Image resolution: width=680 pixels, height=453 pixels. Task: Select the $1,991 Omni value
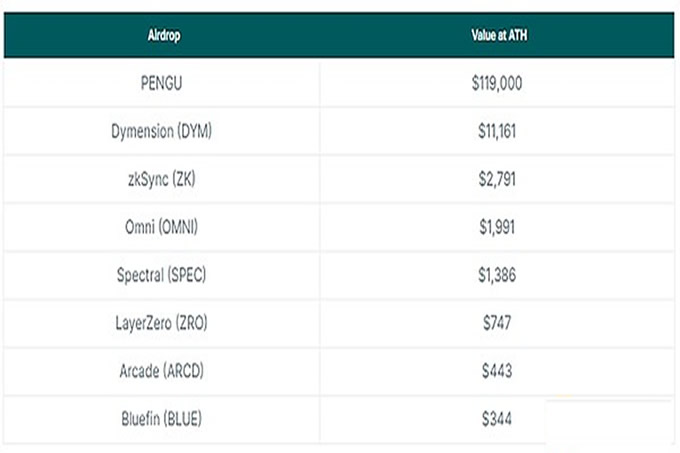[497, 228]
